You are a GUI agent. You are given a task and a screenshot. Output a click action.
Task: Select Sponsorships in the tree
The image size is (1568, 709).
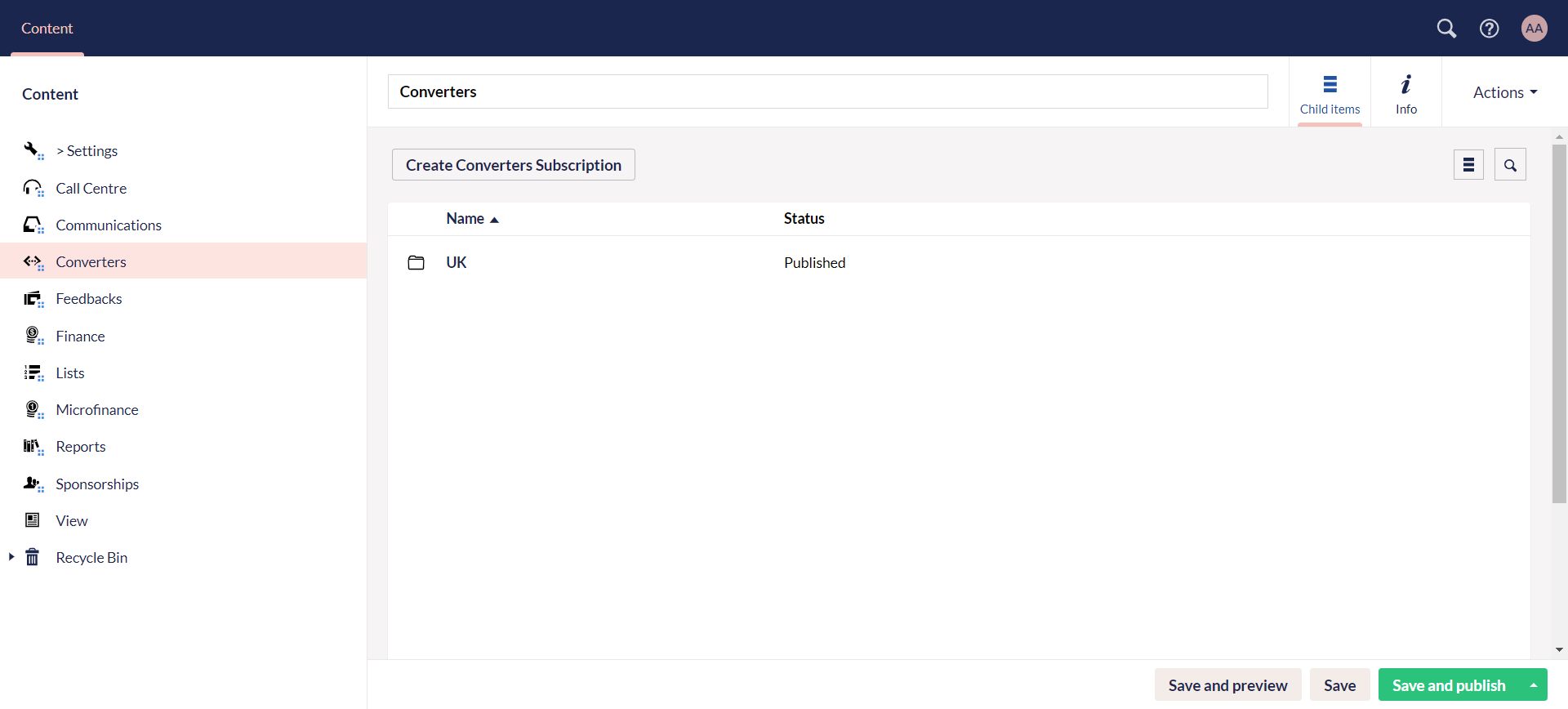[x=97, y=484]
